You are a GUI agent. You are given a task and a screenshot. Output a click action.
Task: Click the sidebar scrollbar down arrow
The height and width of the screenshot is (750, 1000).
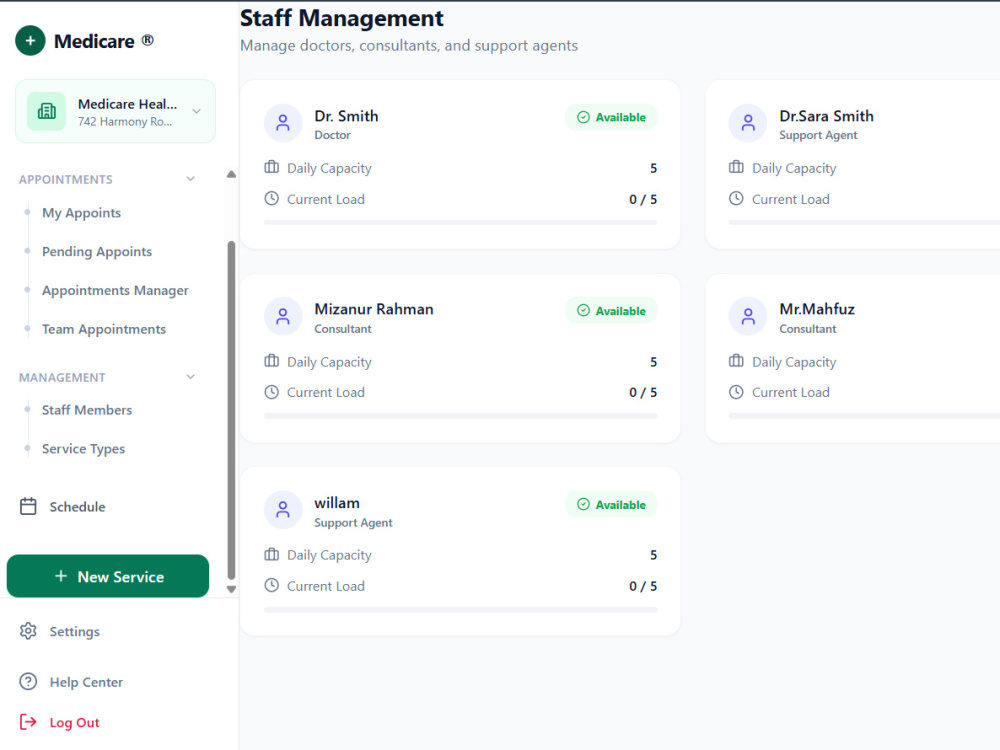click(232, 589)
